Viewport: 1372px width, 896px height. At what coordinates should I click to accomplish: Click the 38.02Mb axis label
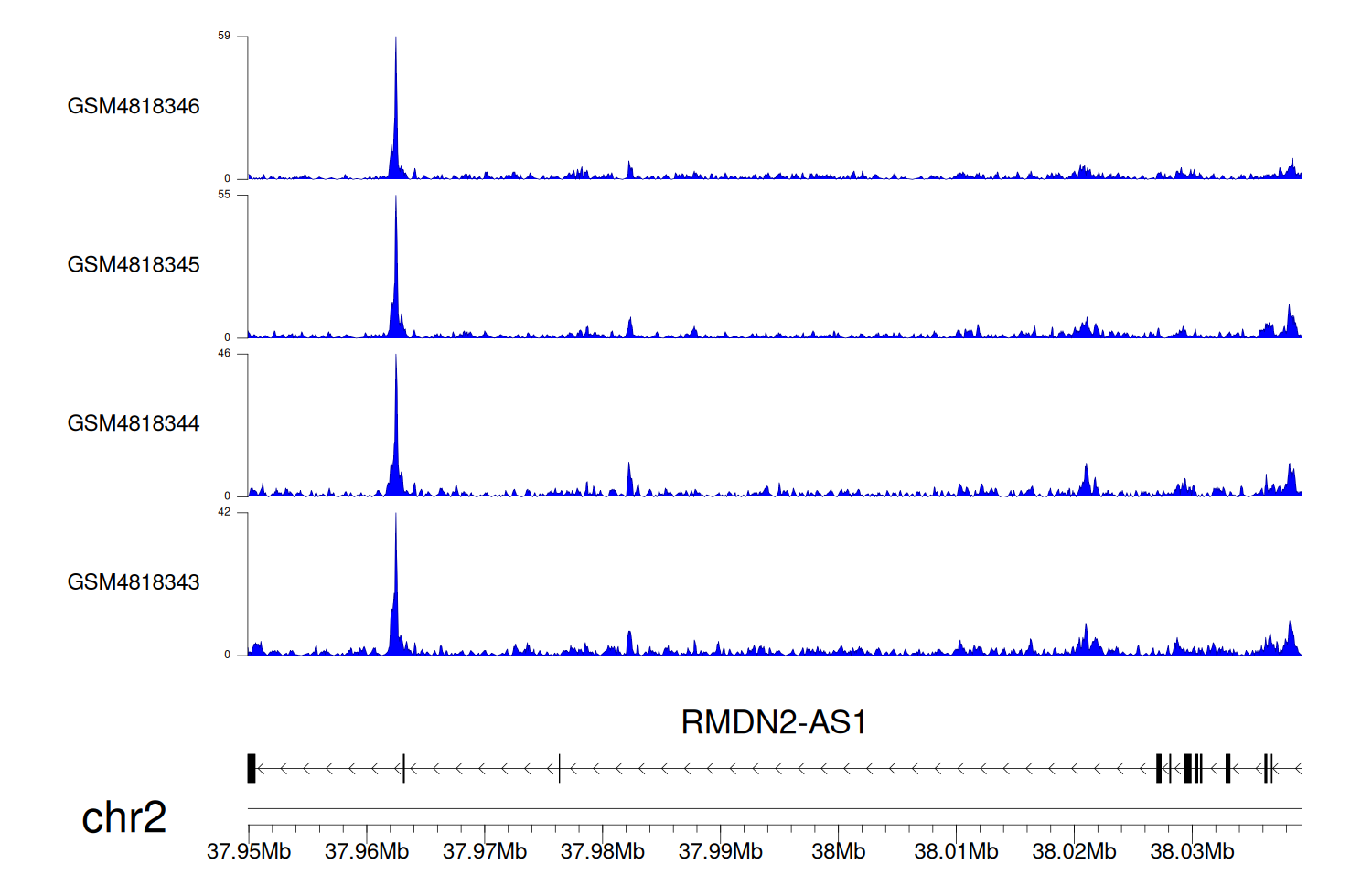[1074, 851]
